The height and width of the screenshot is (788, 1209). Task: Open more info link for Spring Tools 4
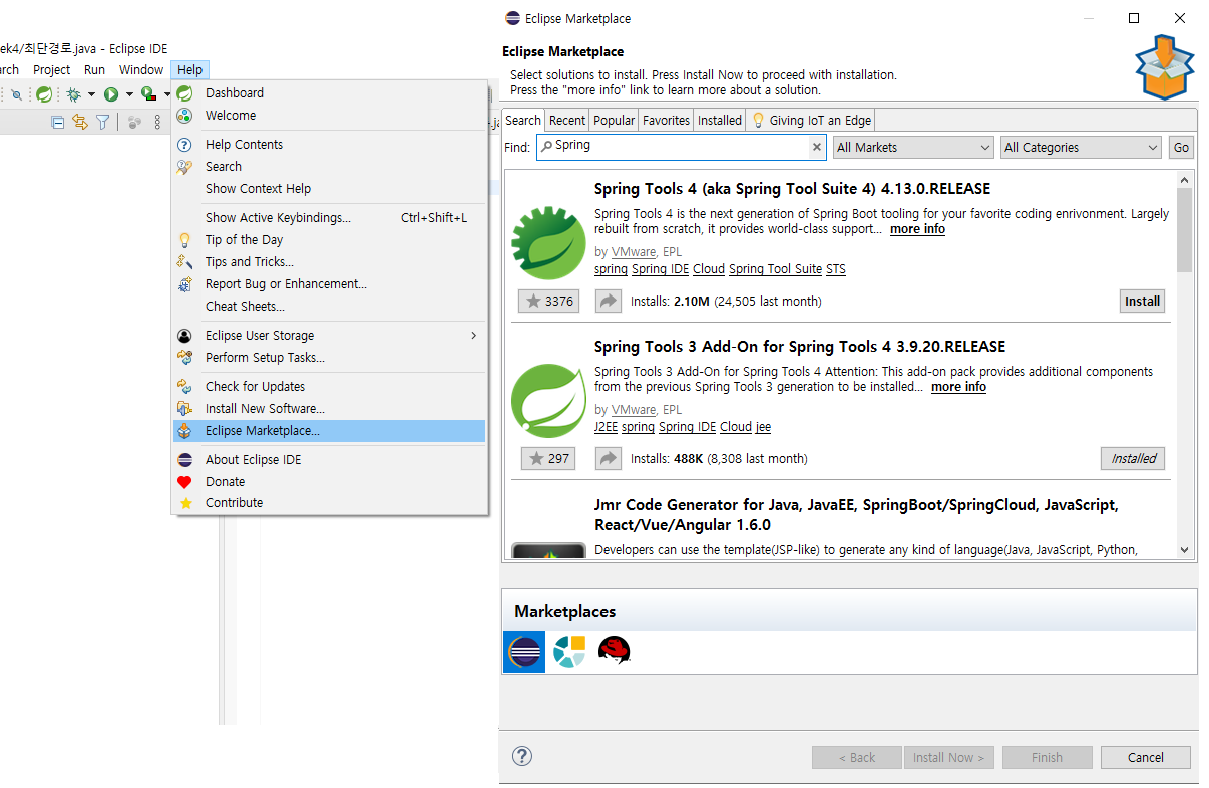(917, 229)
